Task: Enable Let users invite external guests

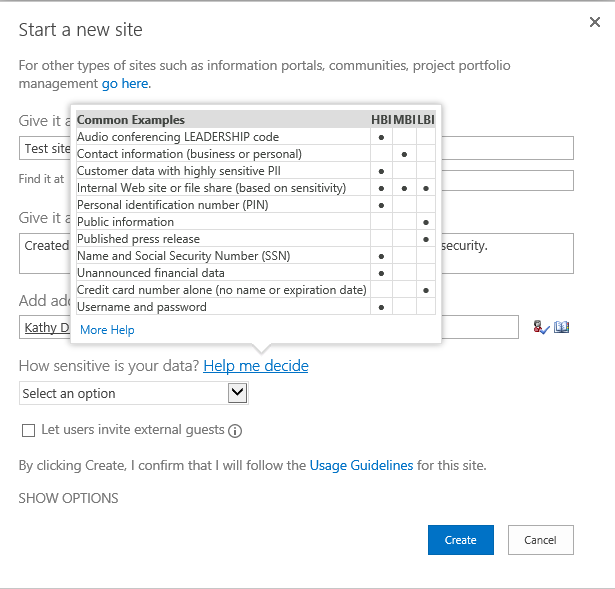Action: point(28,430)
